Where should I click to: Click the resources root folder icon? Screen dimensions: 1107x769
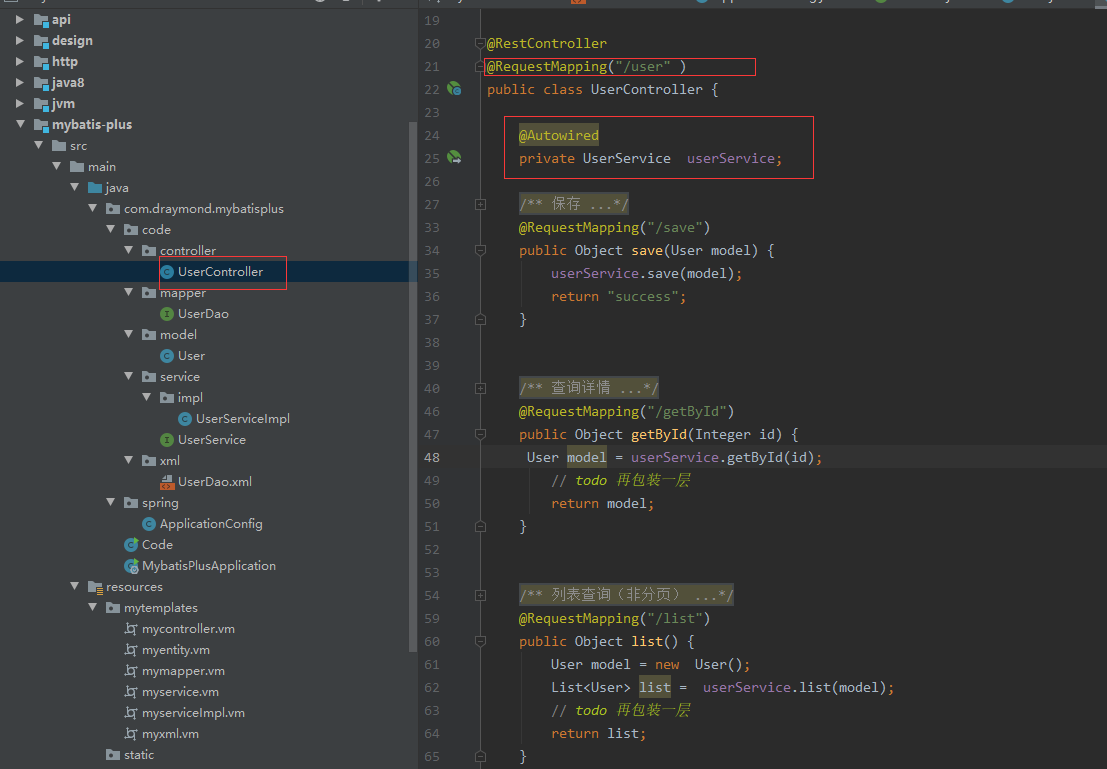[95, 587]
